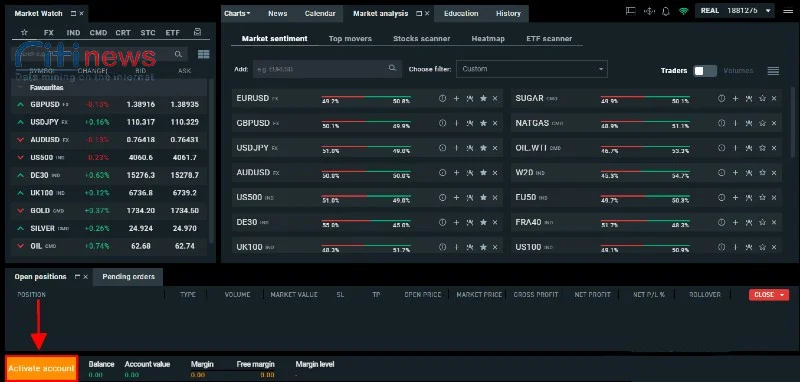Click the green connection status icon
This screenshot has width=800, height=382.
683,11
